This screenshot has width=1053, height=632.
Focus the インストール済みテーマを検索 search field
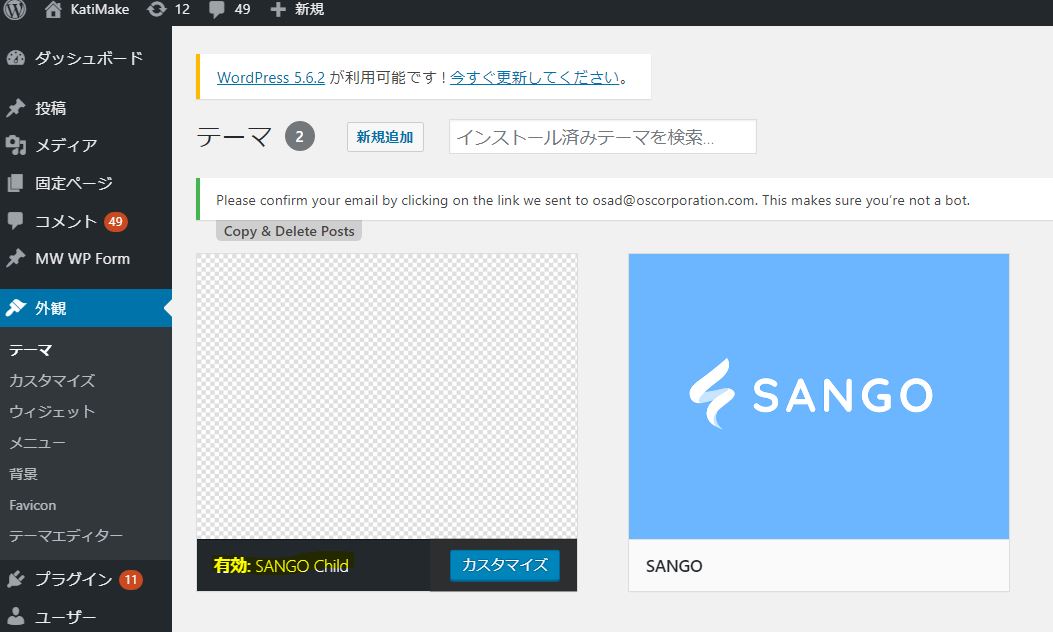602,137
